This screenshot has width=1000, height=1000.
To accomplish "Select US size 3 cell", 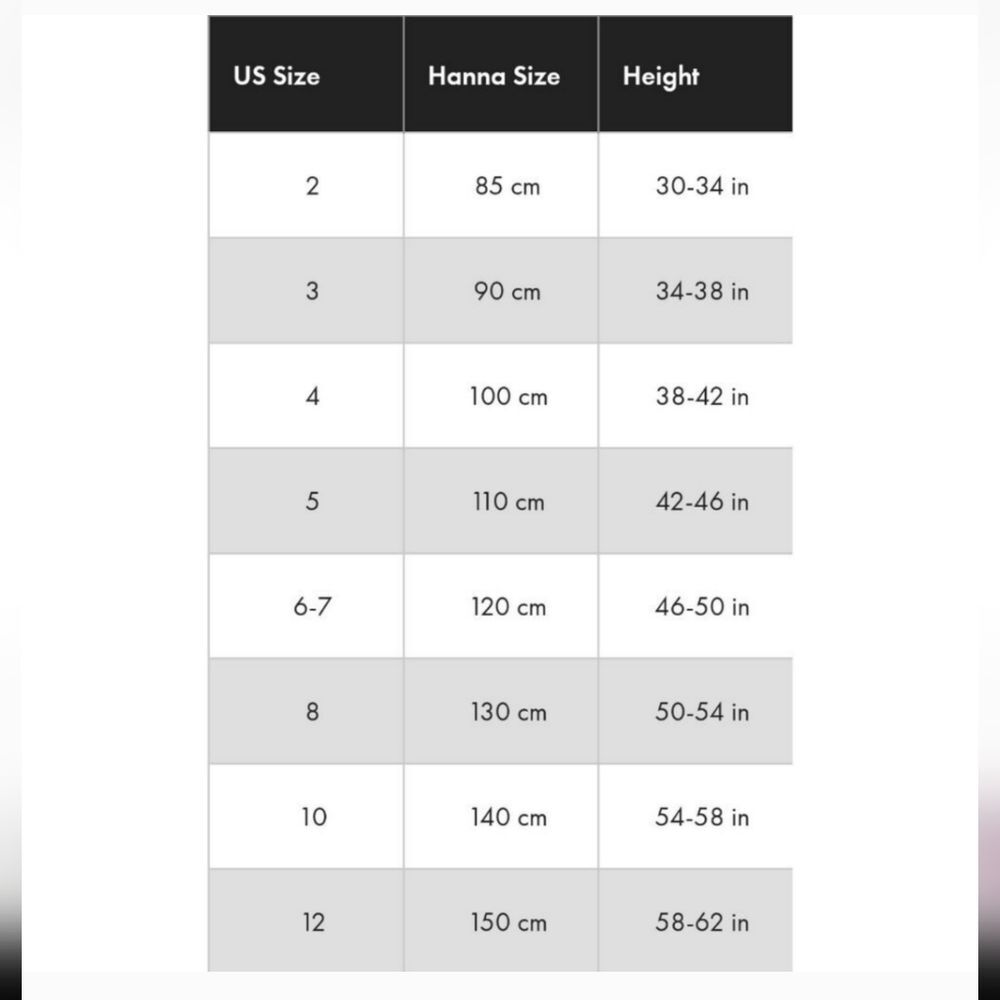I will (x=306, y=290).
